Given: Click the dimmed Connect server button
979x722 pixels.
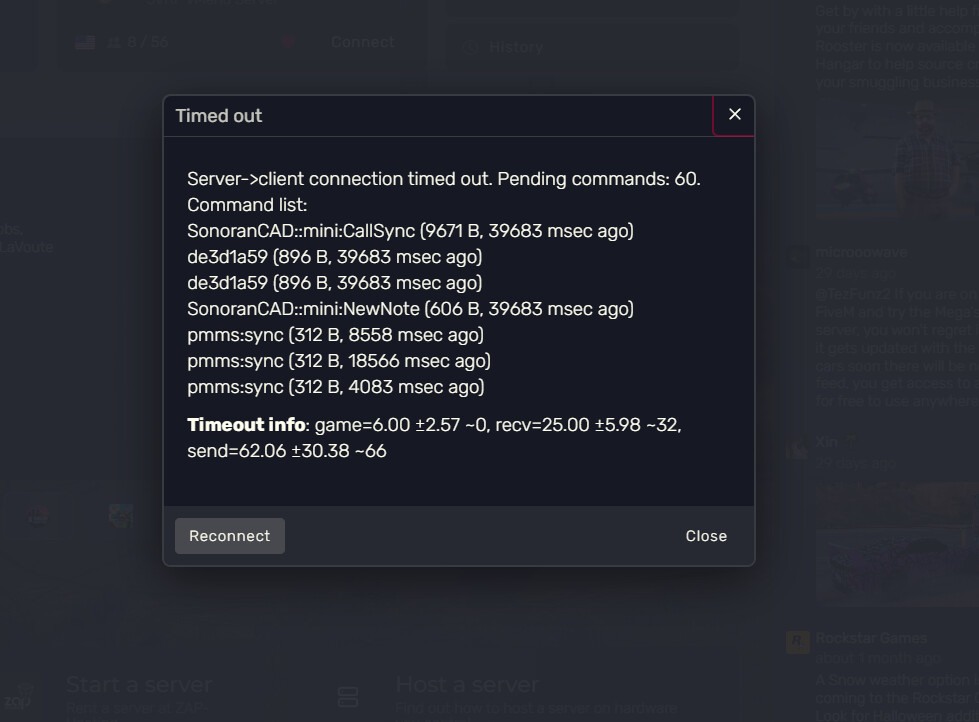Looking at the screenshot, I should point(362,42).
